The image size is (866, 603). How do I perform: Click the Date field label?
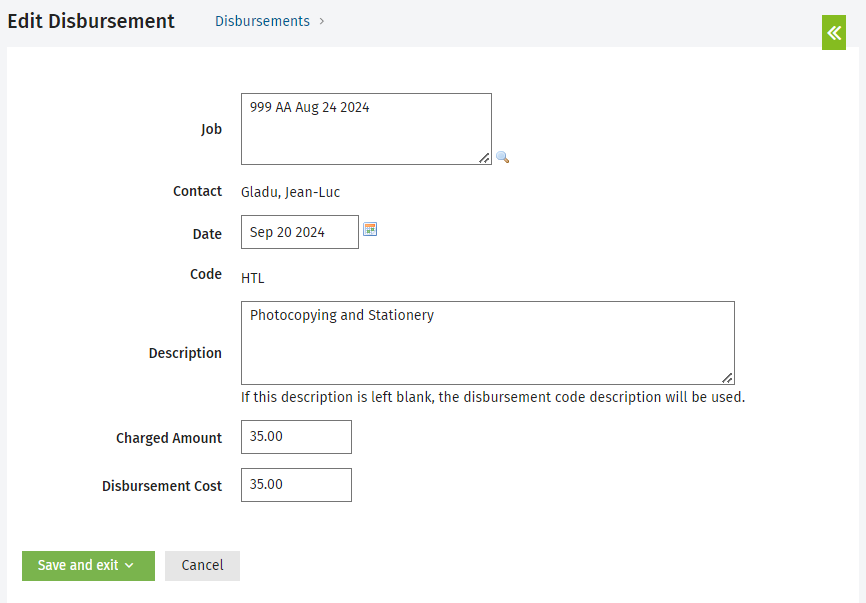coord(207,234)
